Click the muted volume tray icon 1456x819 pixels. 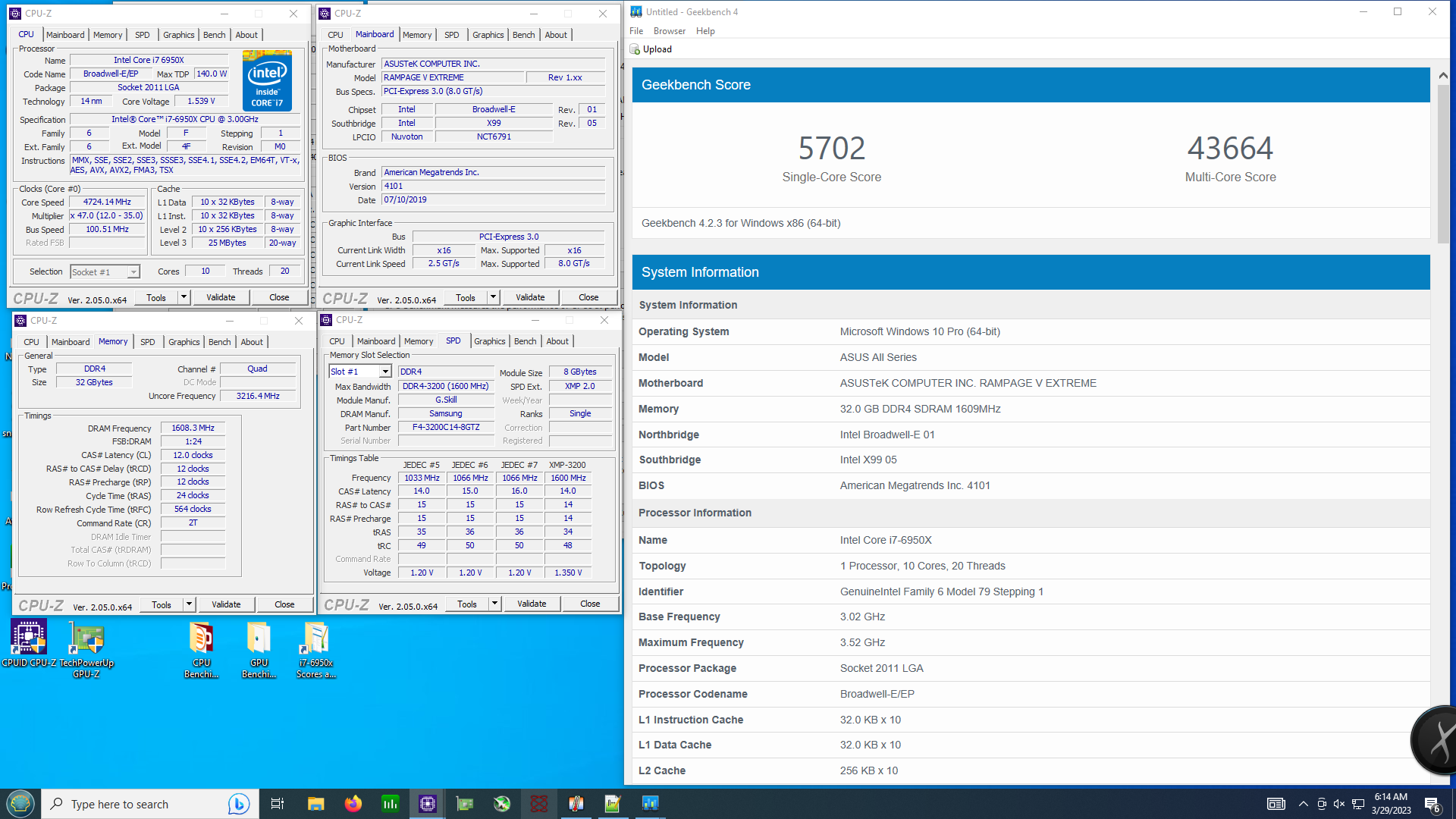point(1339,804)
